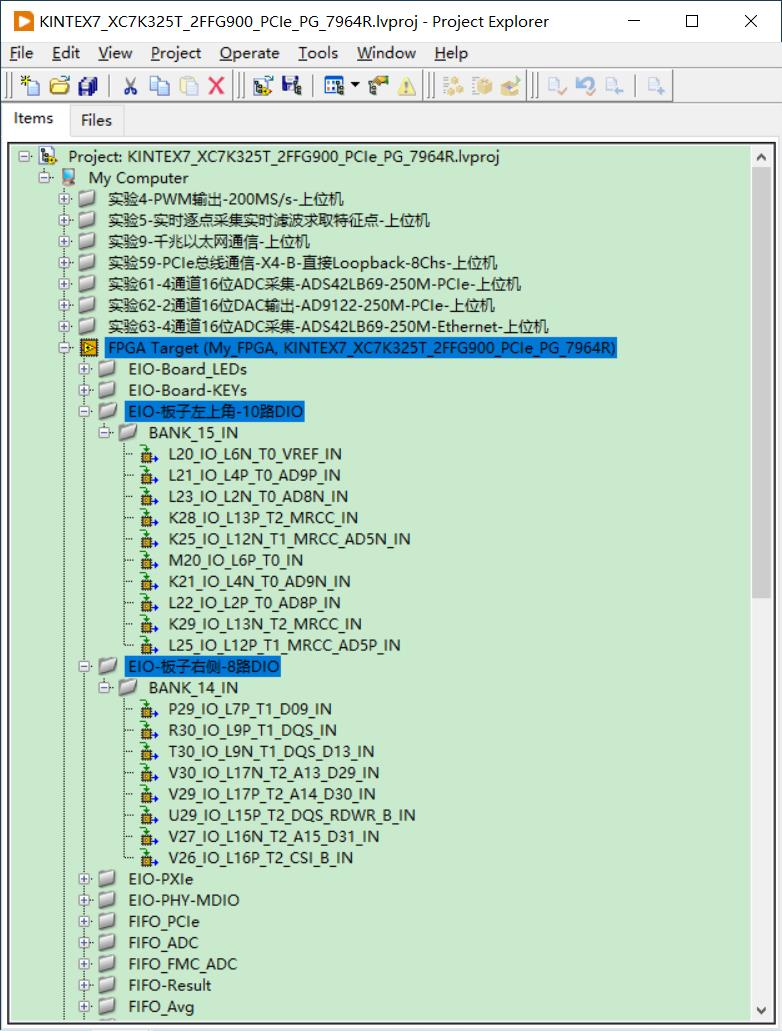Click the folder icon of BANK_15_IN
The image size is (782, 1031).
pos(128,433)
